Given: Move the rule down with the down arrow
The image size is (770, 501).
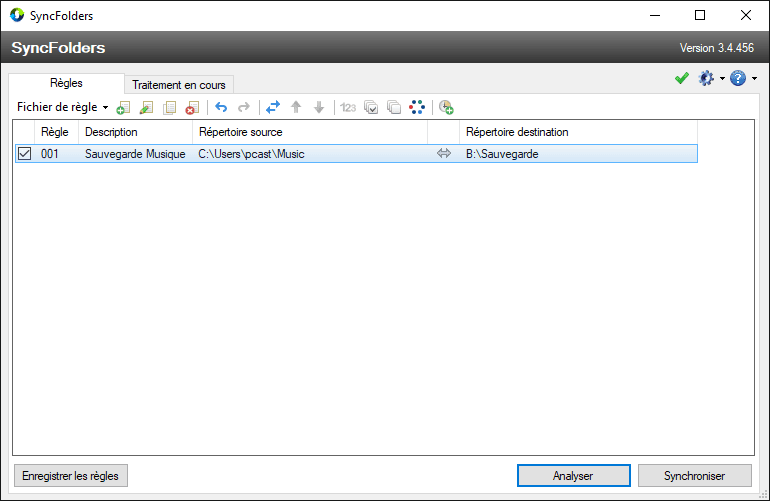Looking at the screenshot, I should coord(319,107).
